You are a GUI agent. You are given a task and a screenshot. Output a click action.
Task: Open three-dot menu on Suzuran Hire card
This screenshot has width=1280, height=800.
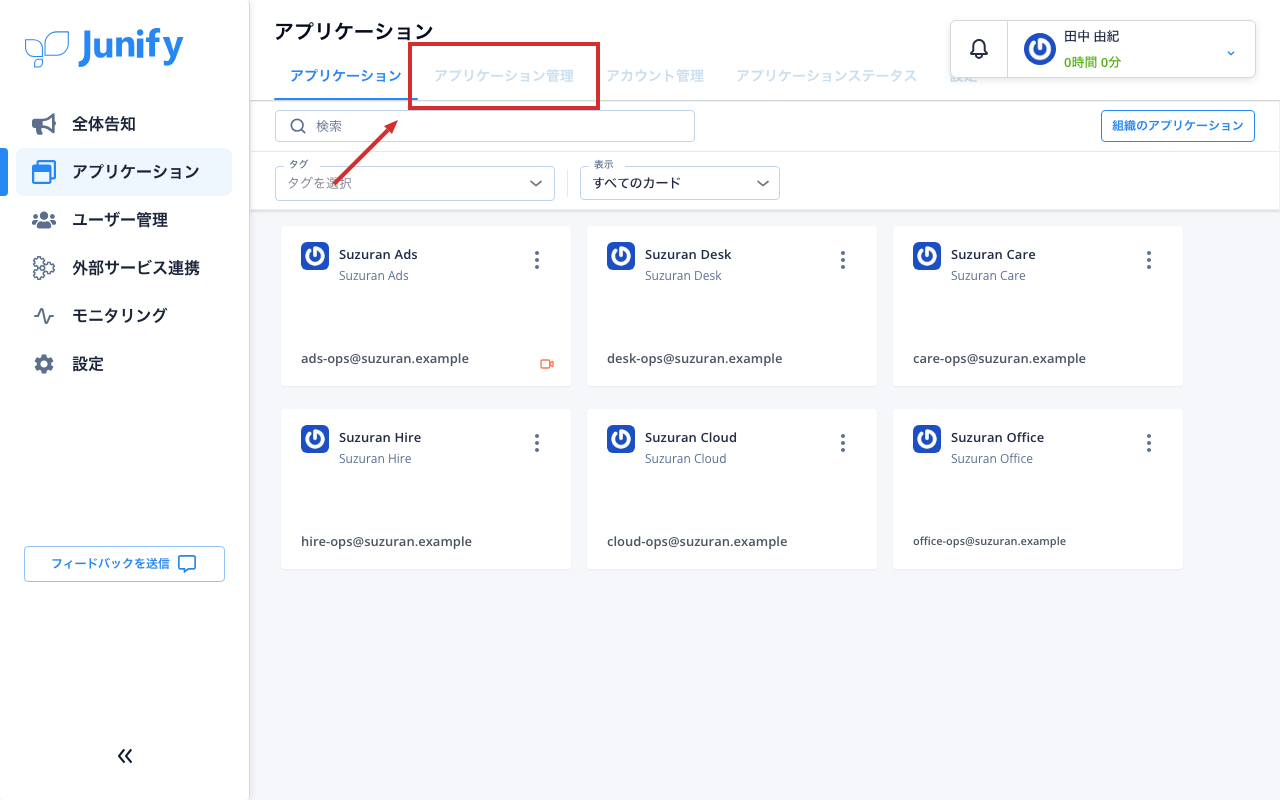point(537,443)
